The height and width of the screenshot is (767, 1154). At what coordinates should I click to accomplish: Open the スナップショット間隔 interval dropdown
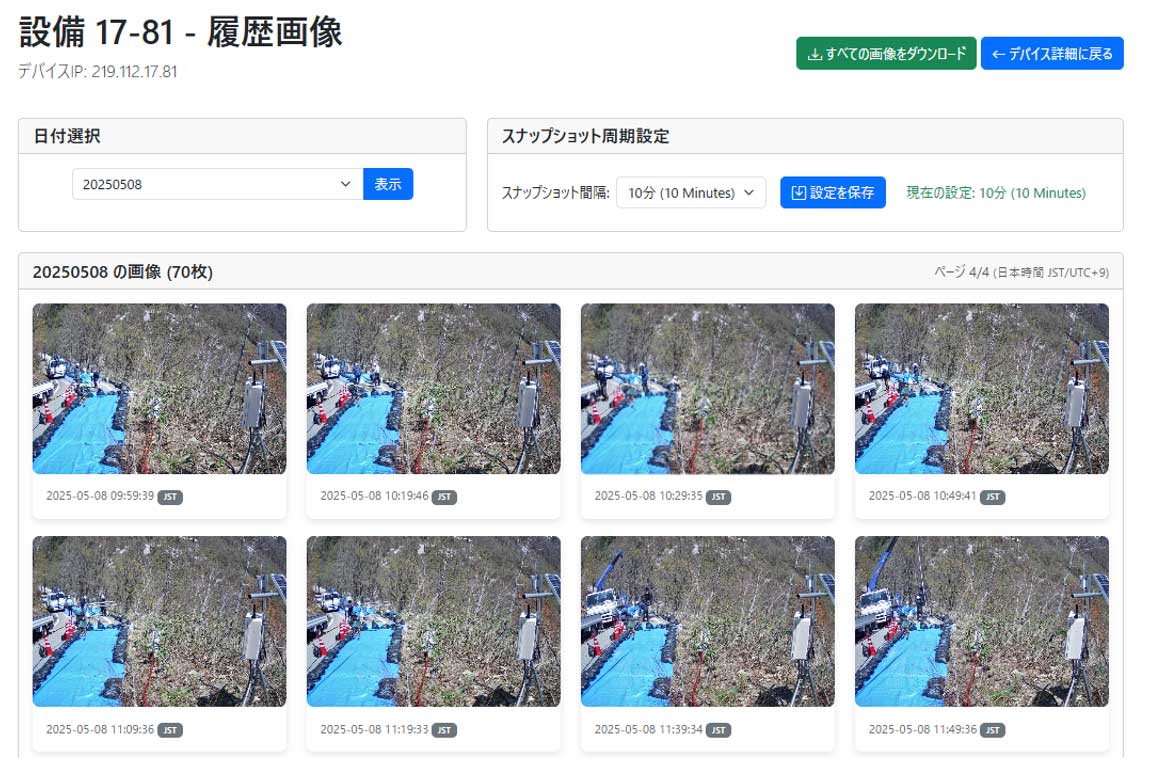pos(690,192)
